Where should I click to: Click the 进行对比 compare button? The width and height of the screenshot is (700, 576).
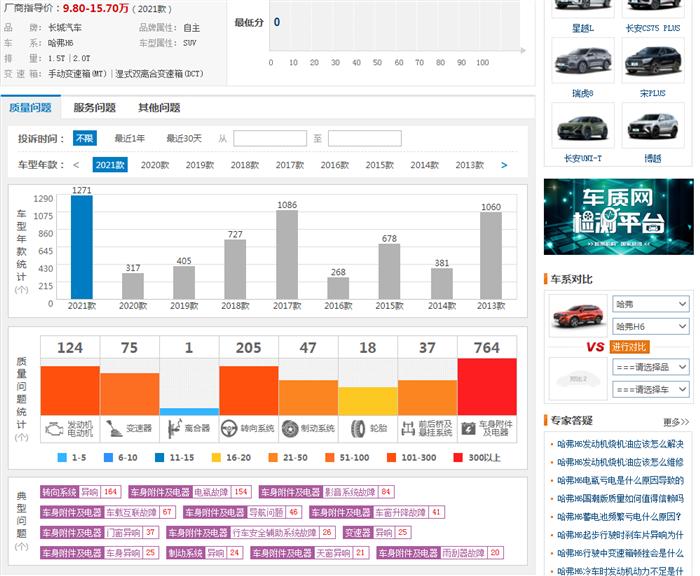[x=629, y=346]
